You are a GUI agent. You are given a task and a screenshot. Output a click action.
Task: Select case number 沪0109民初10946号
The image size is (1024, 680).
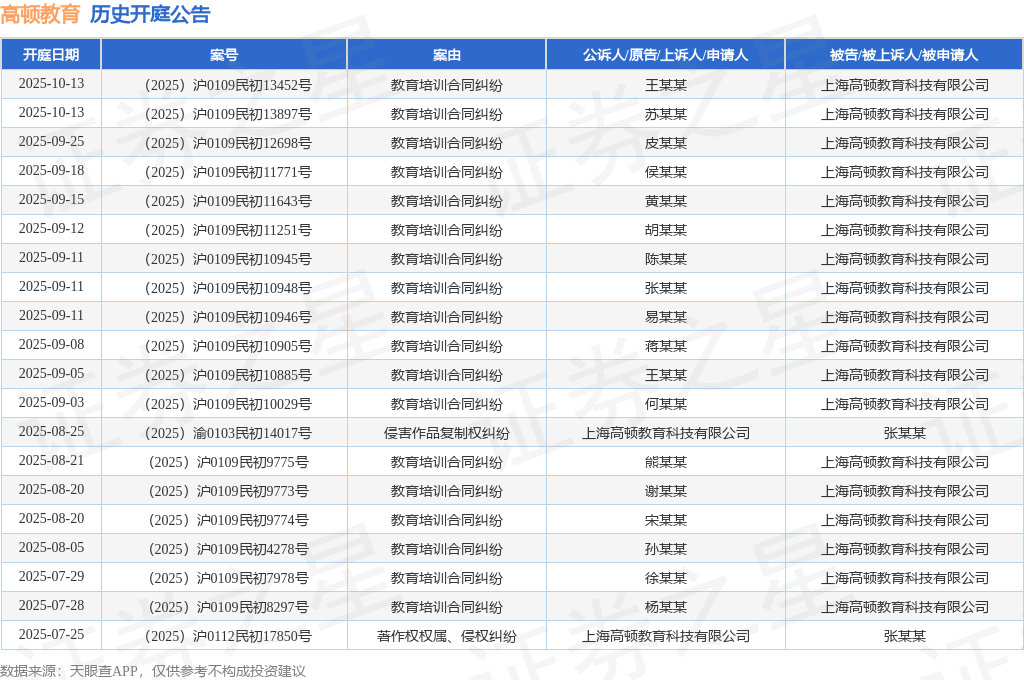pos(228,317)
